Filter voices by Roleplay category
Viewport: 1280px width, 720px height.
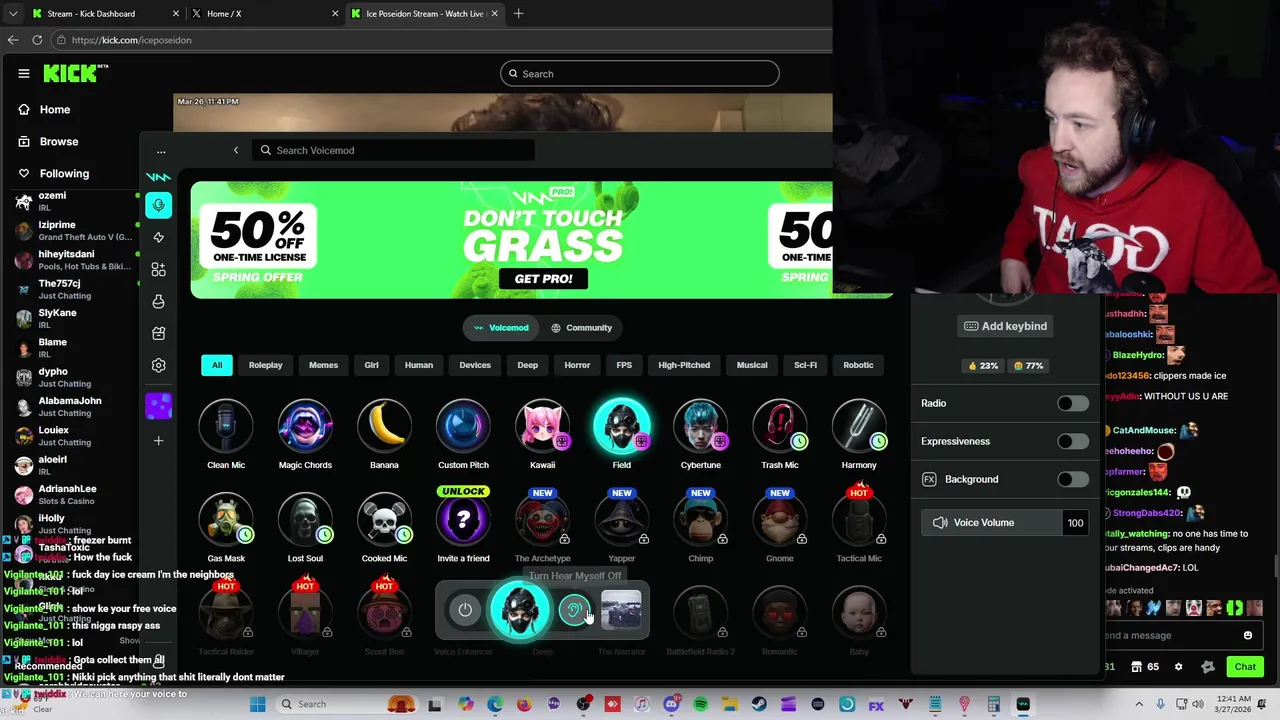[265, 365]
